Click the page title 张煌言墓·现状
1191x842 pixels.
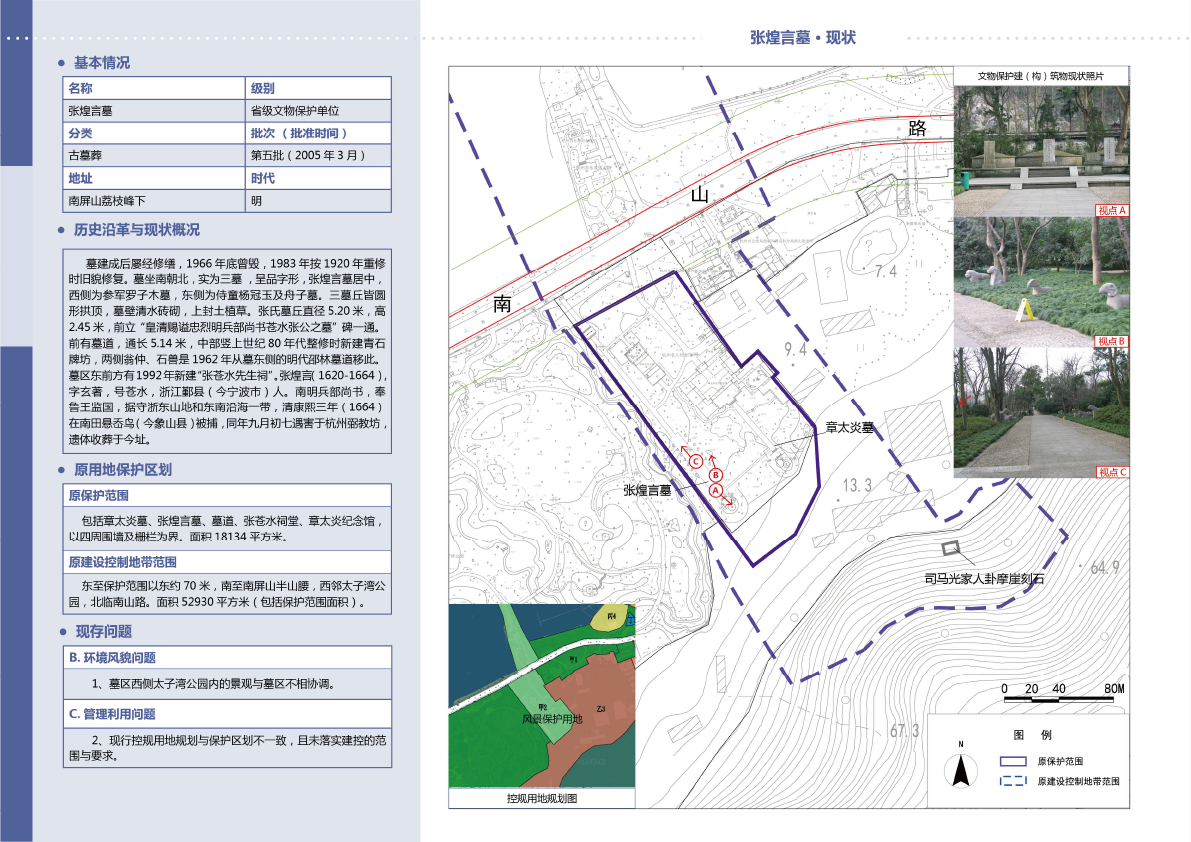[803, 37]
